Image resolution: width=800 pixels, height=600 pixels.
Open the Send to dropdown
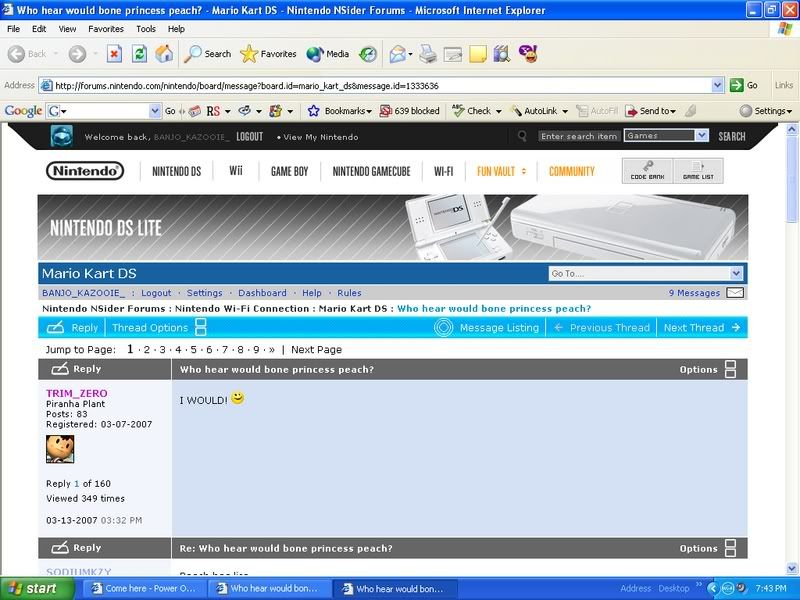651,111
